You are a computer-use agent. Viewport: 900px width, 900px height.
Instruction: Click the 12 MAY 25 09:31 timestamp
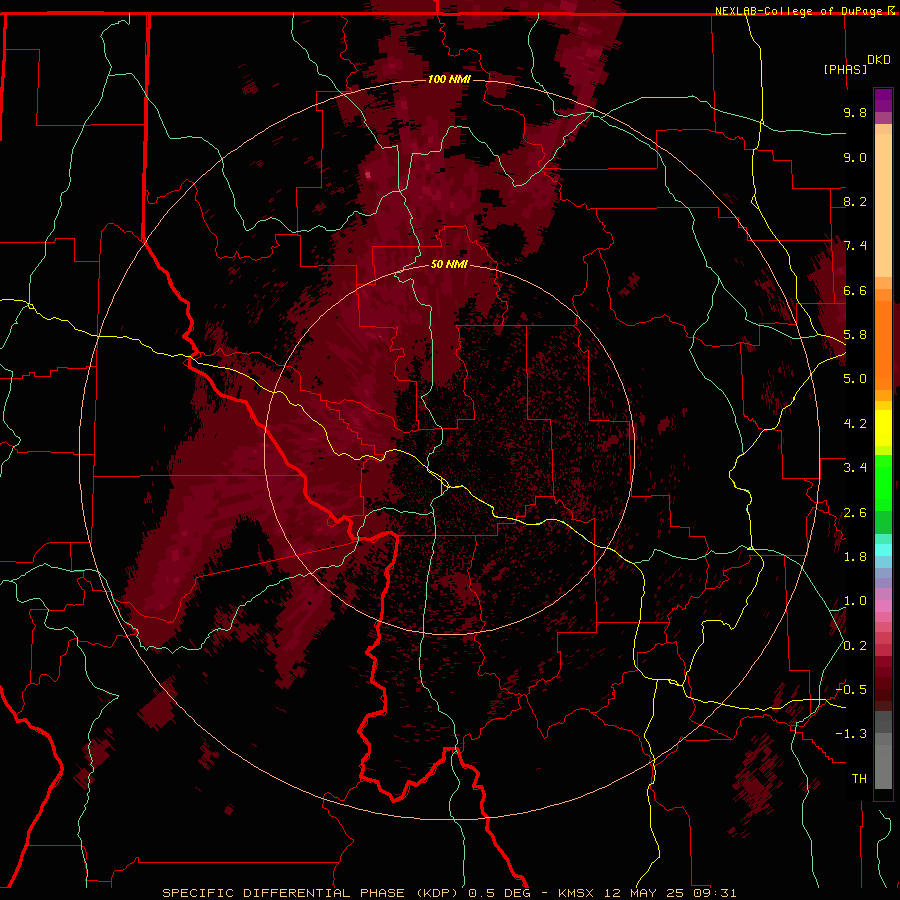670,893
